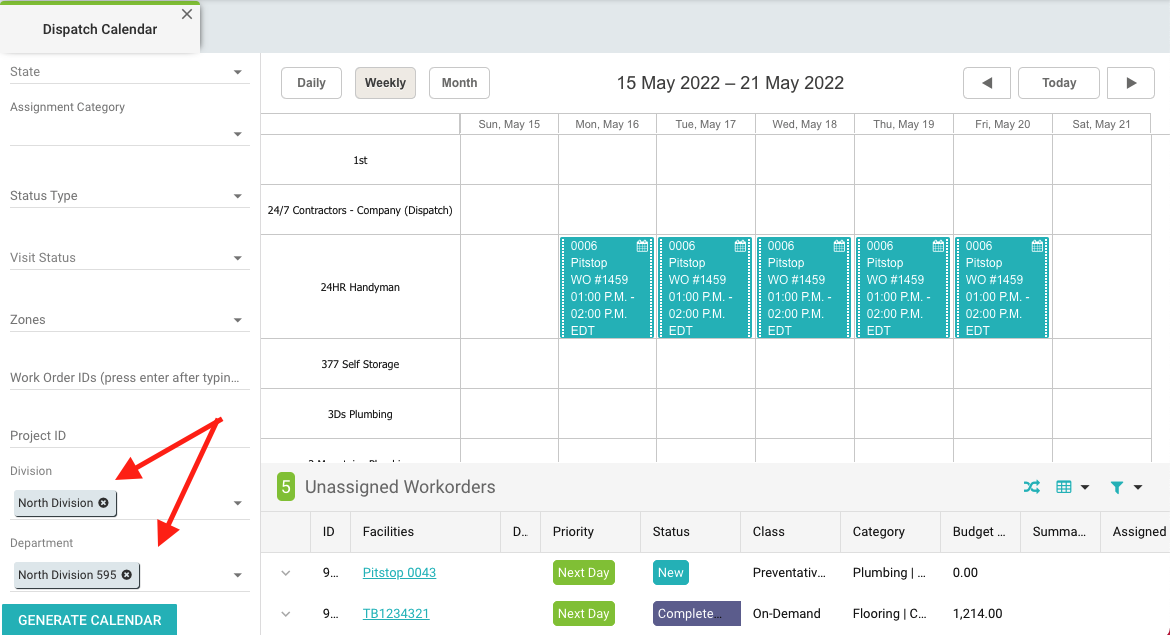This screenshot has width=1170, height=635.
Task: Open the table columns icon menu
Action: (x=1072, y=487)
